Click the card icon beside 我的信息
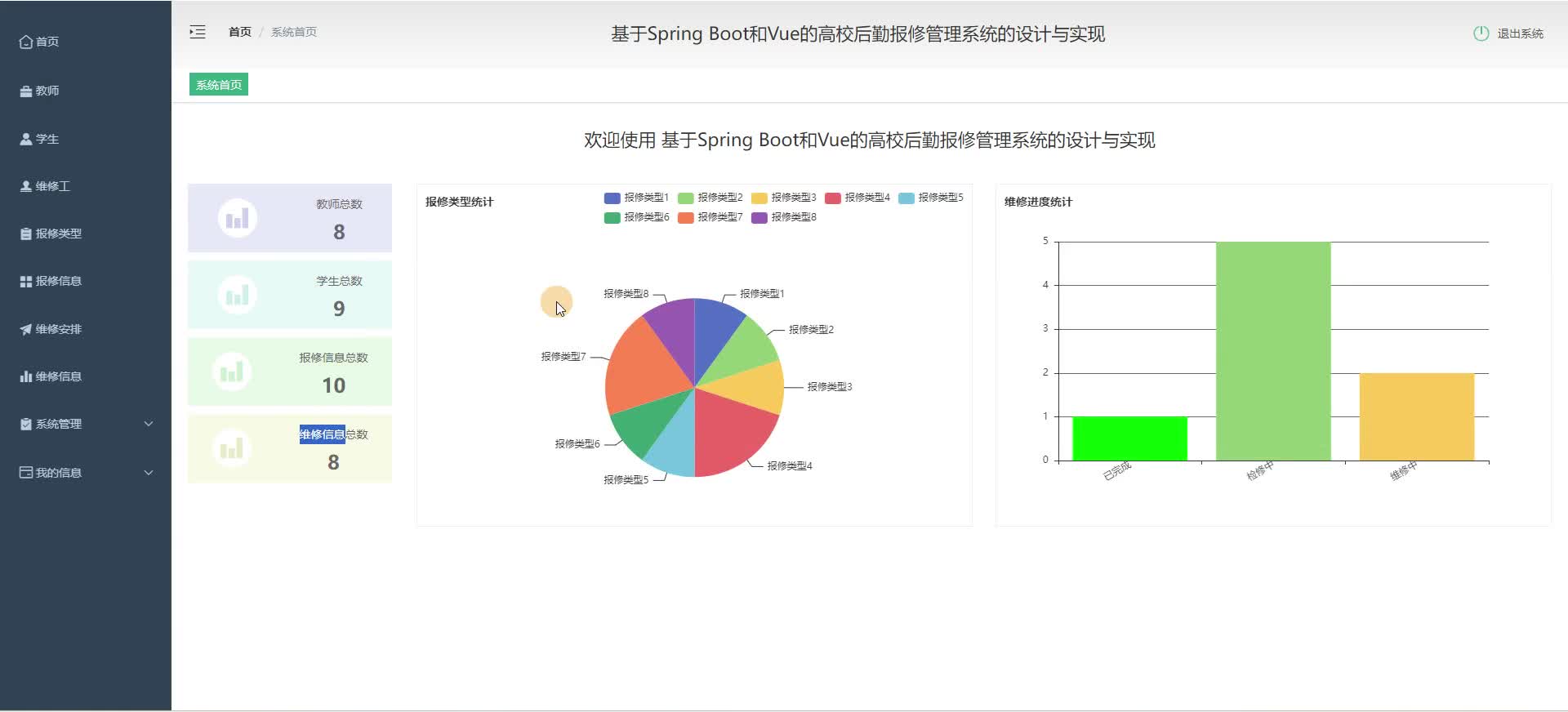The image size is (1568, 712). click(26, 473)
